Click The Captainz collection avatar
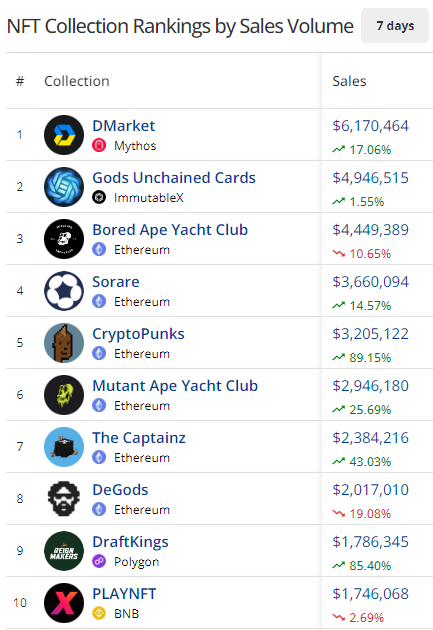The height and width of the screenshot is (630, 433). pos(64,447)
